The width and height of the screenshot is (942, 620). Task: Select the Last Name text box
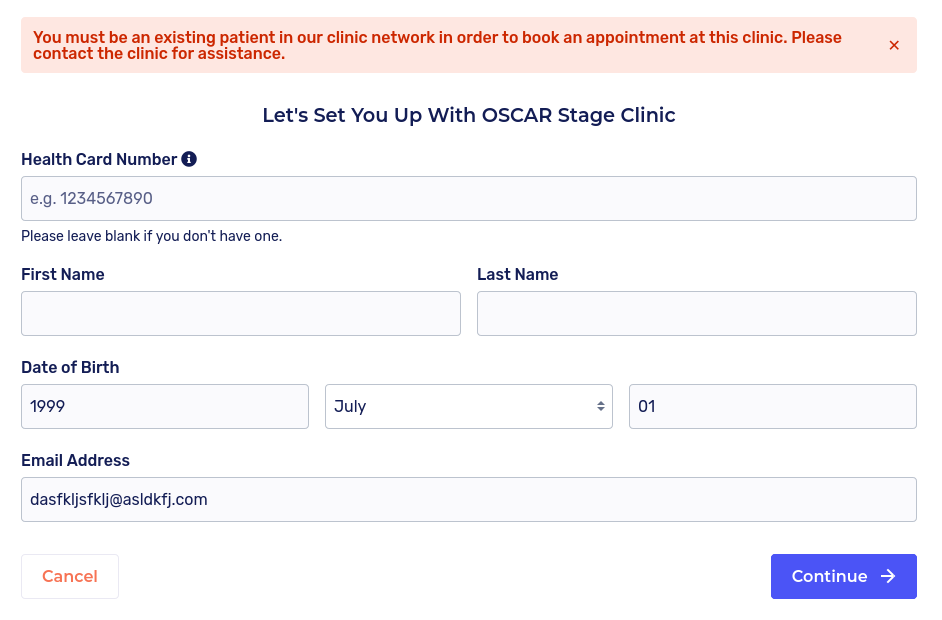point(696,314)
